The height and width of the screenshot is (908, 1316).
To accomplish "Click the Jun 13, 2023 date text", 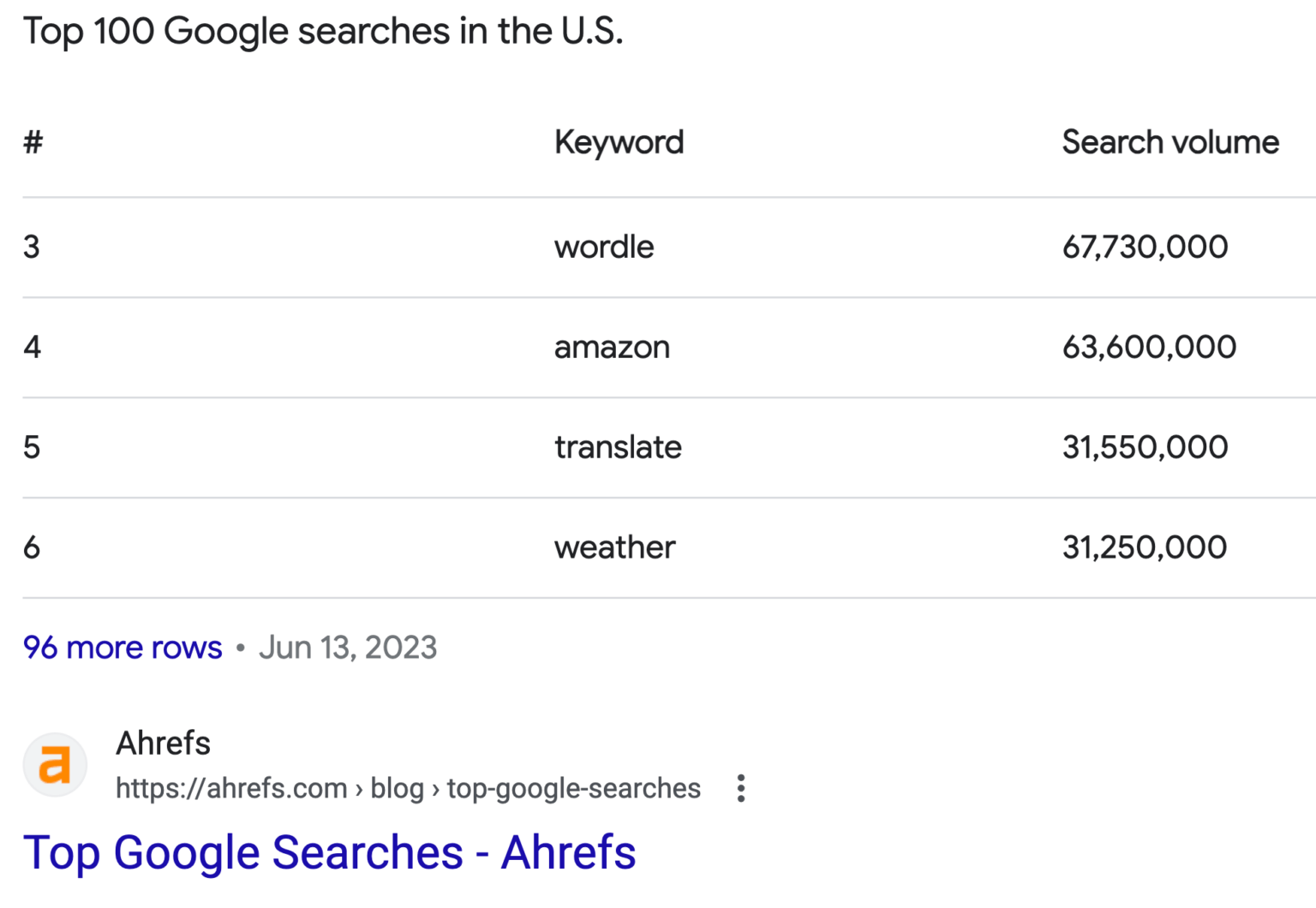I will point(348,648).
